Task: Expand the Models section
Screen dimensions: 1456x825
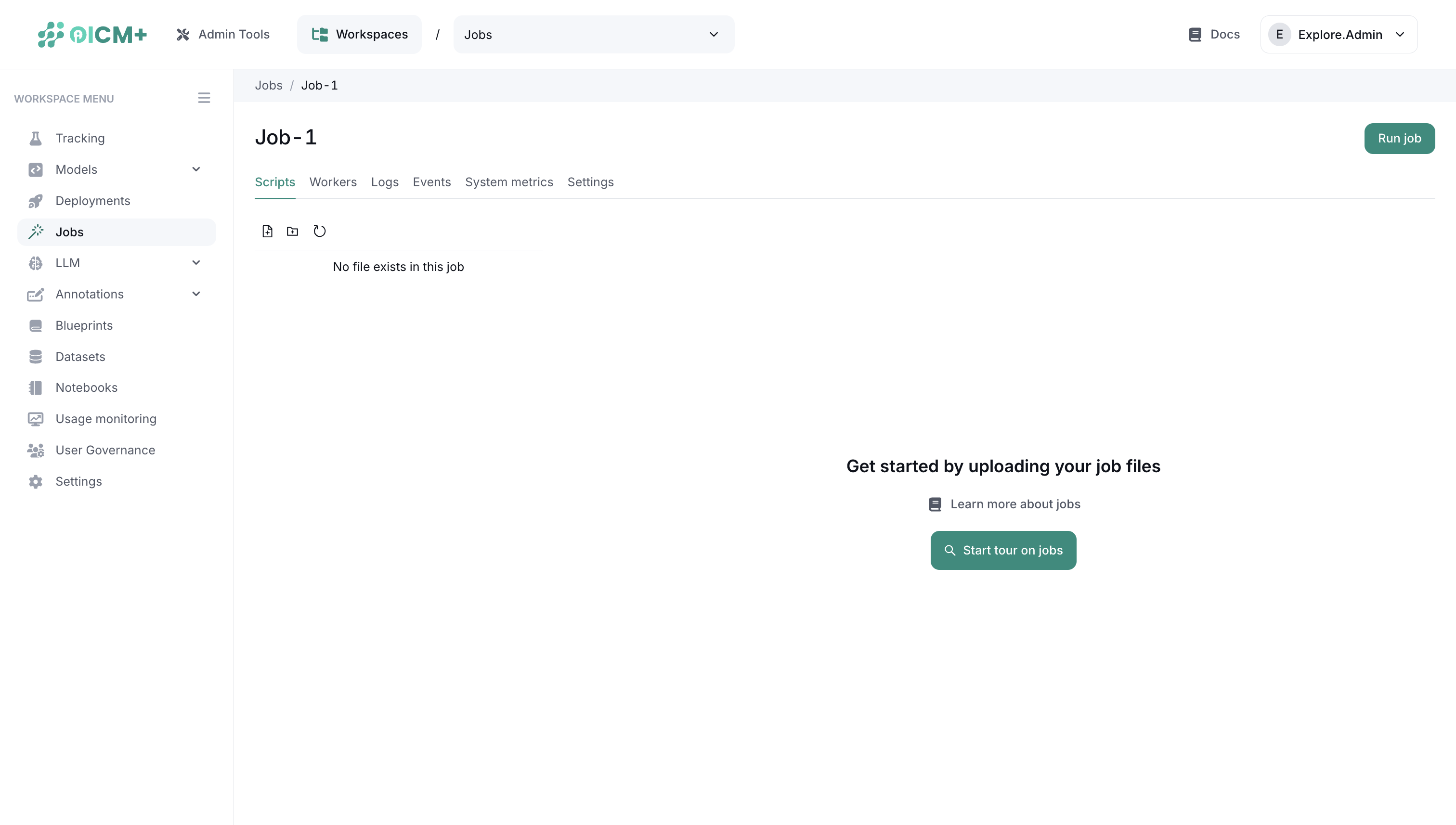Action: (196, 169)
